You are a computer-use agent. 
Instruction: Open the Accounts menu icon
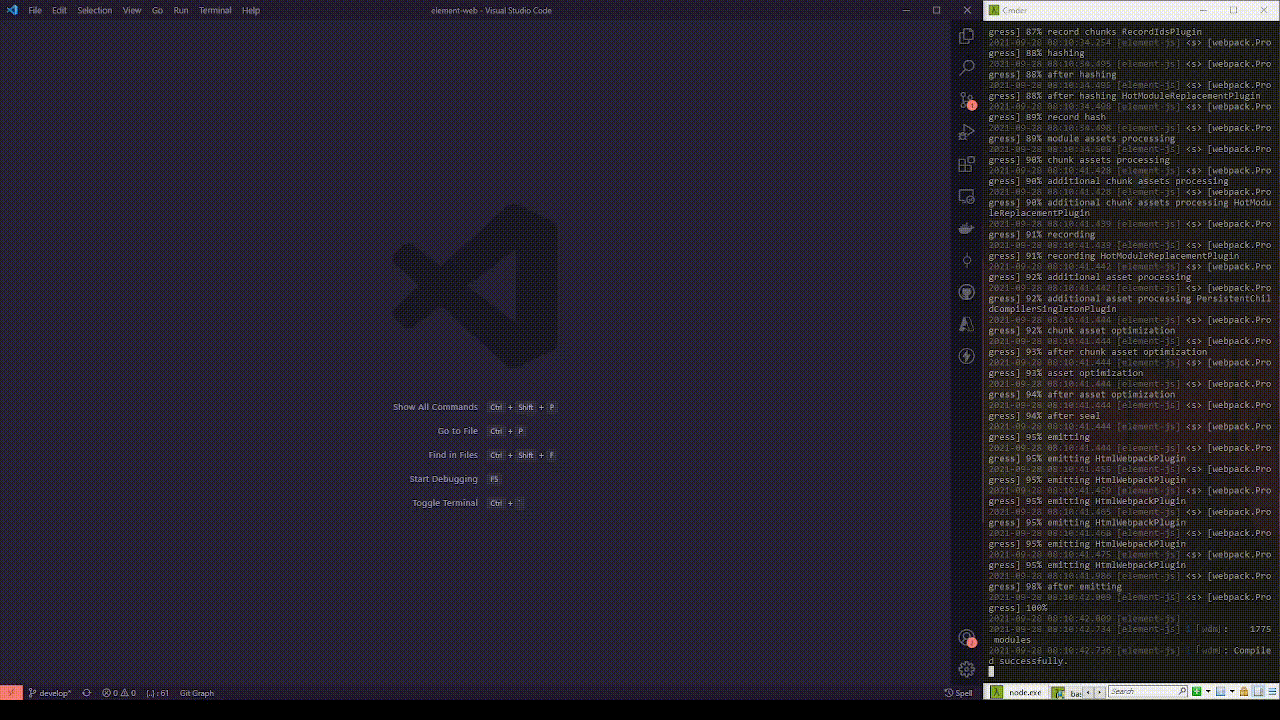coord(966,638)
